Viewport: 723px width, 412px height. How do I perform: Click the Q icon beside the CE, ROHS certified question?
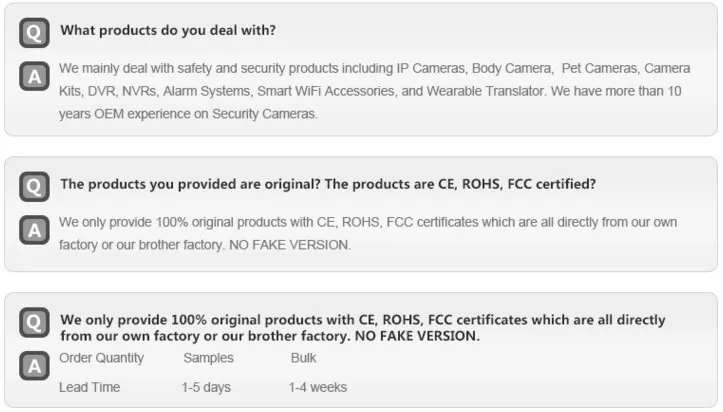[x=34, y=186]
